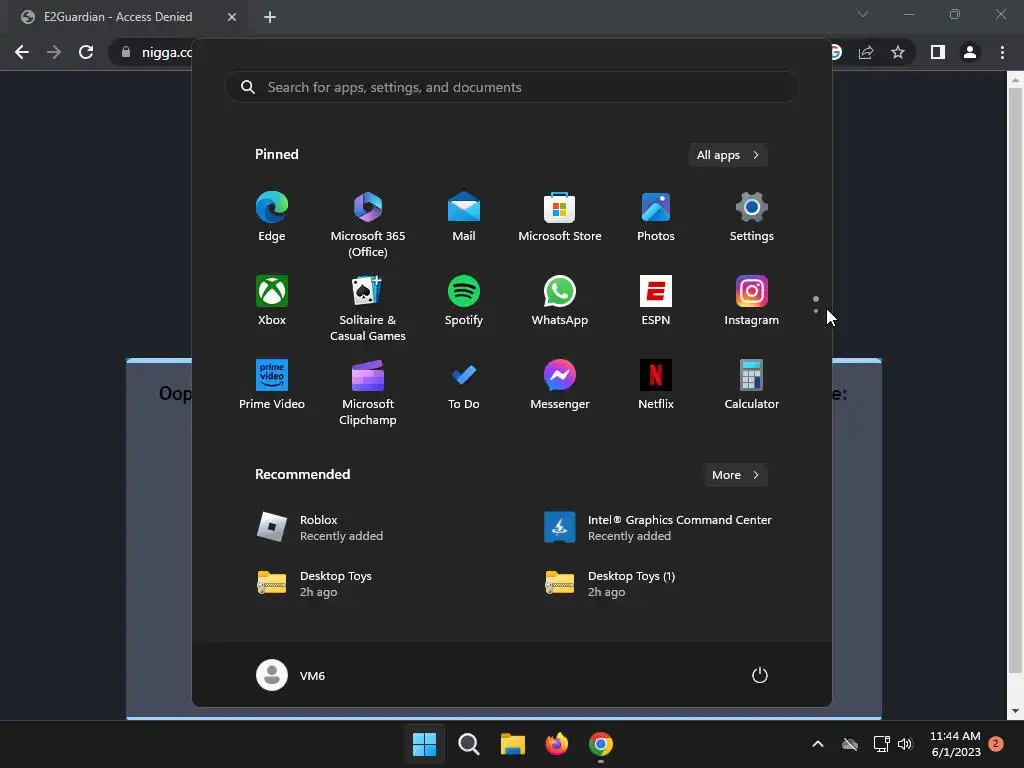The height and width of the screenshot is (768, 1024).
Task: Open a new Chrome tab
Action: (x=270, y=17)
